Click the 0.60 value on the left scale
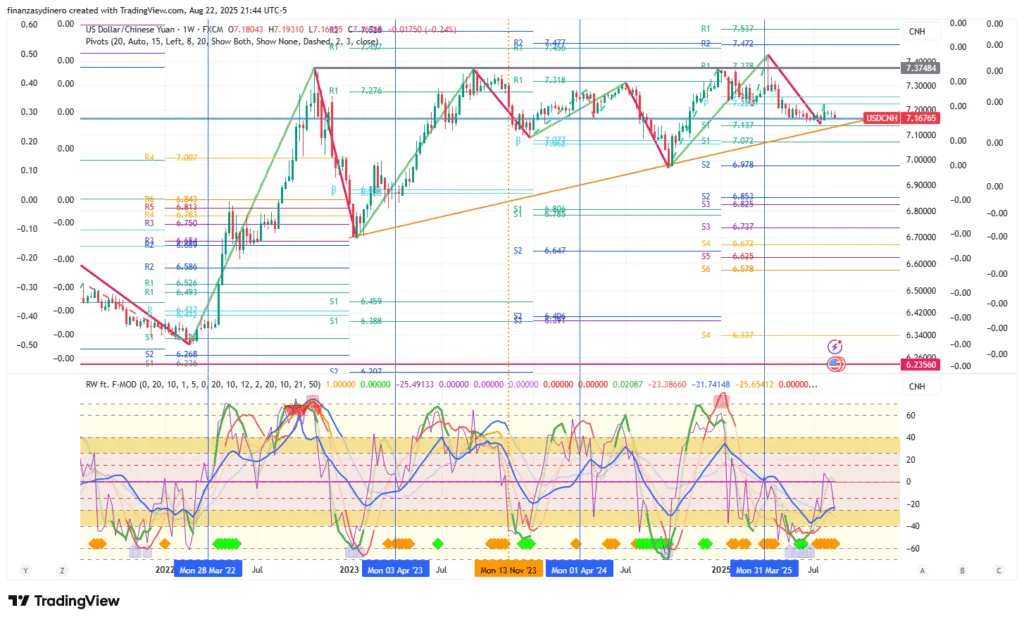 29,24
